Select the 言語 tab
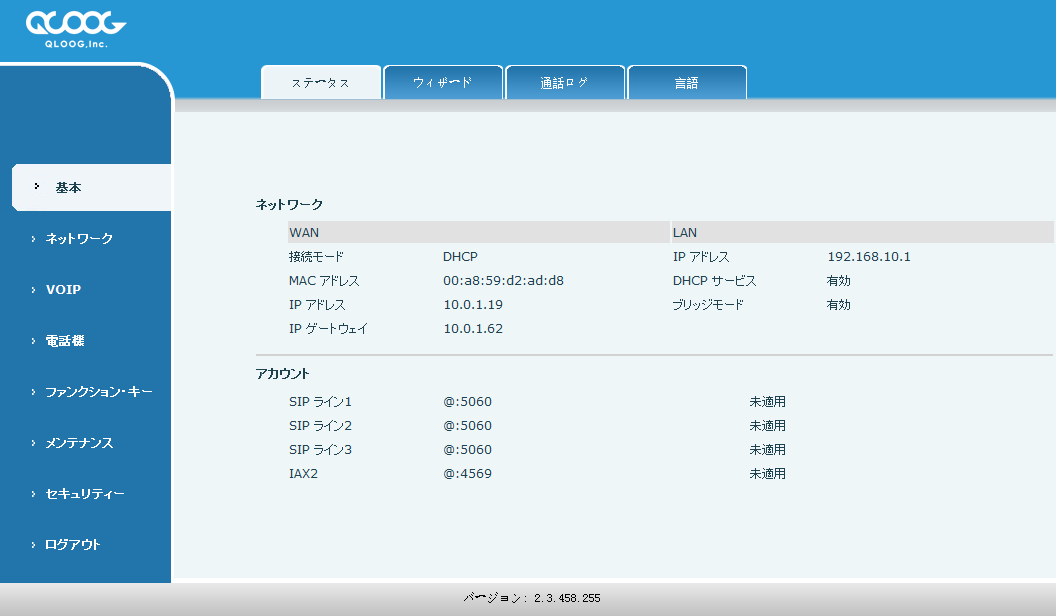 pyautogui.click(x=686, y=83)
